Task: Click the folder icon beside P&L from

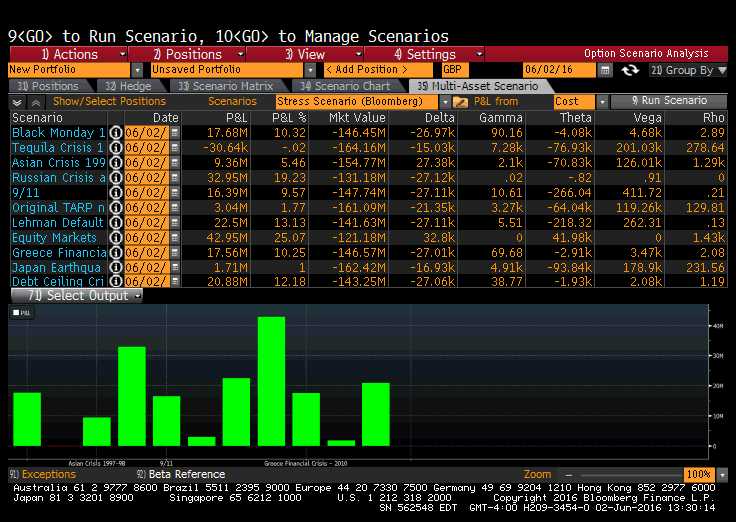Action: [460, 102]
